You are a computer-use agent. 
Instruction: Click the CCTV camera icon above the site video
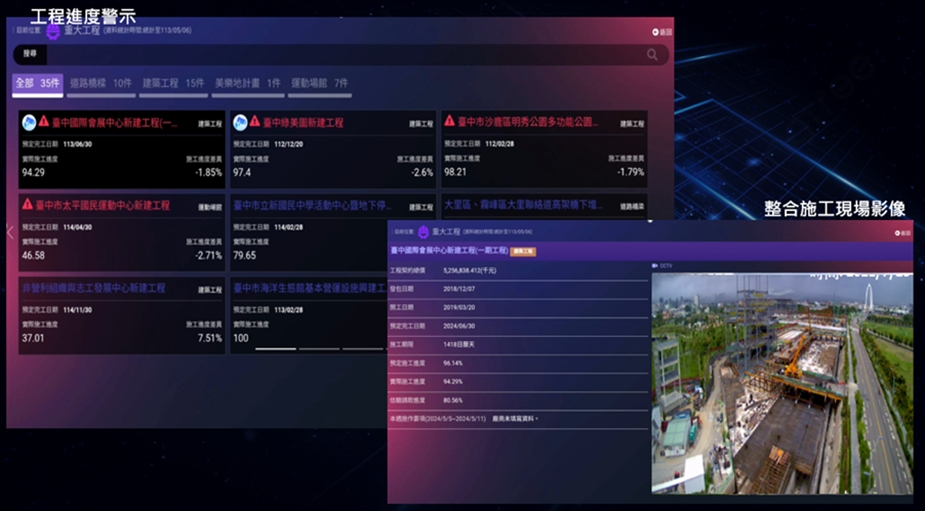click(x=655, y=266)
